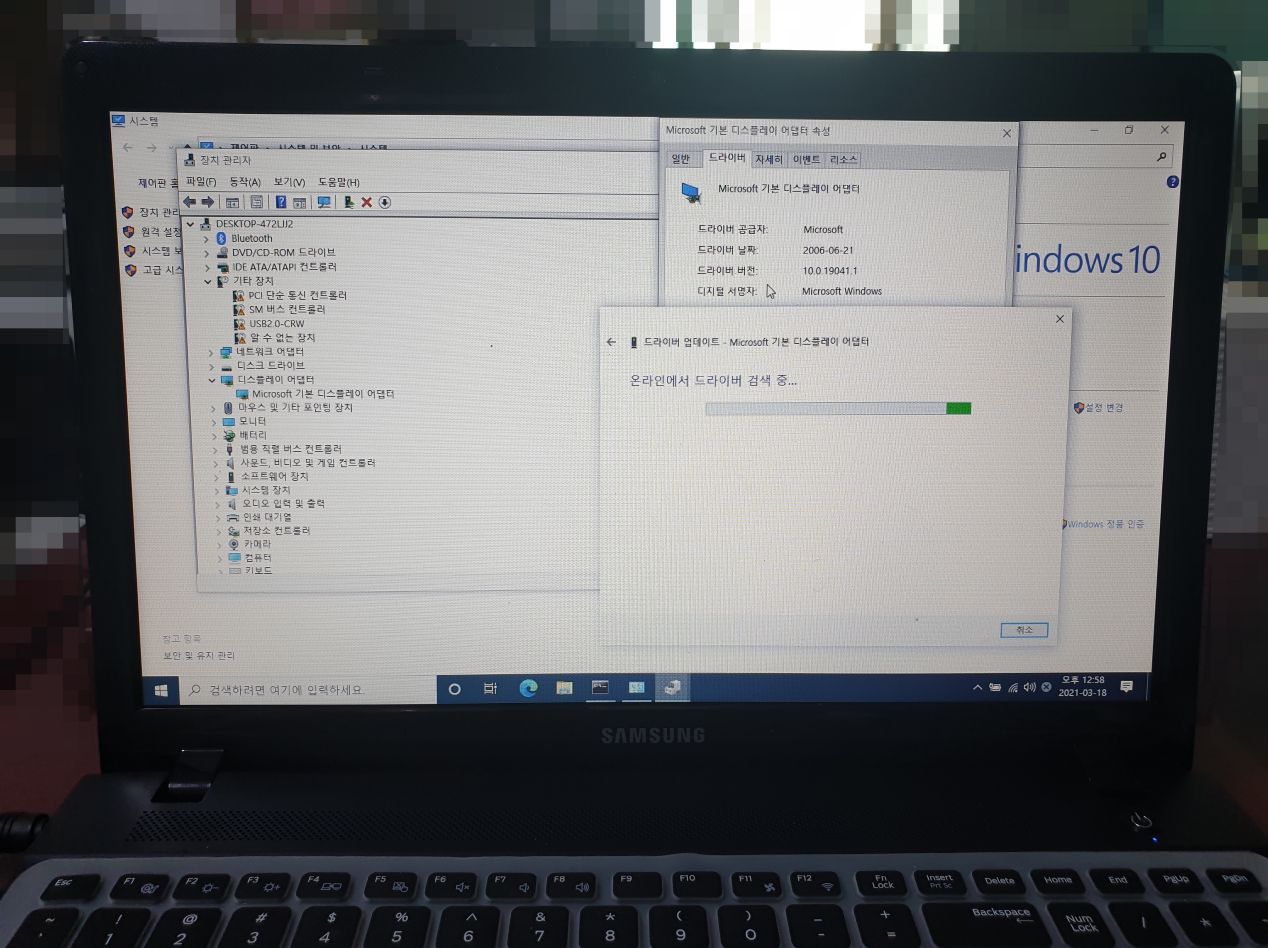Select 마우스 및 기타 포인팅 장치
Screen dimensions: 1268x948
coord(295,408)
